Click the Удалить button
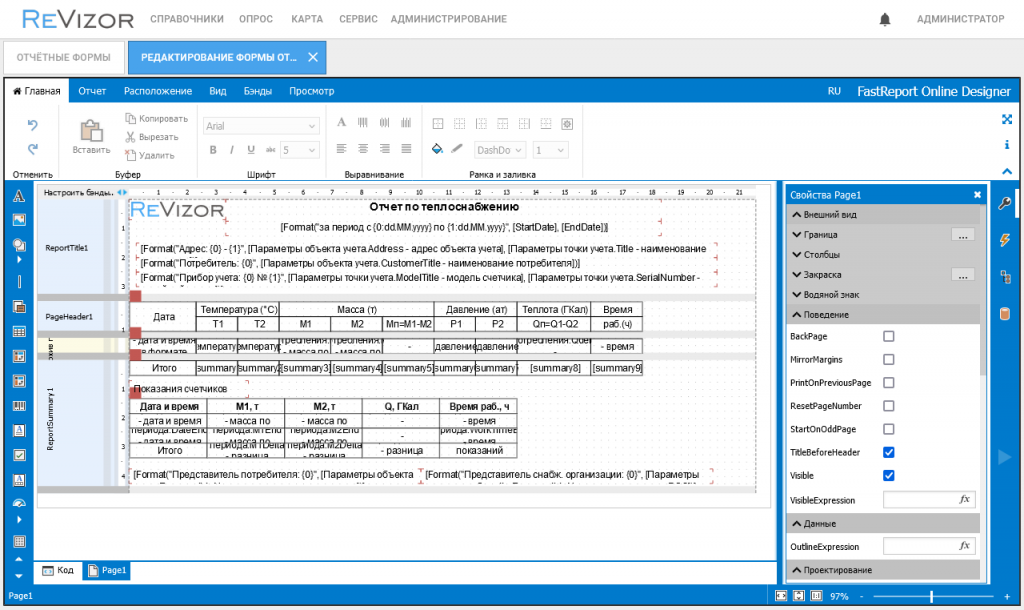This screenshot has width=1024, height=610. (x=150, y=155)
